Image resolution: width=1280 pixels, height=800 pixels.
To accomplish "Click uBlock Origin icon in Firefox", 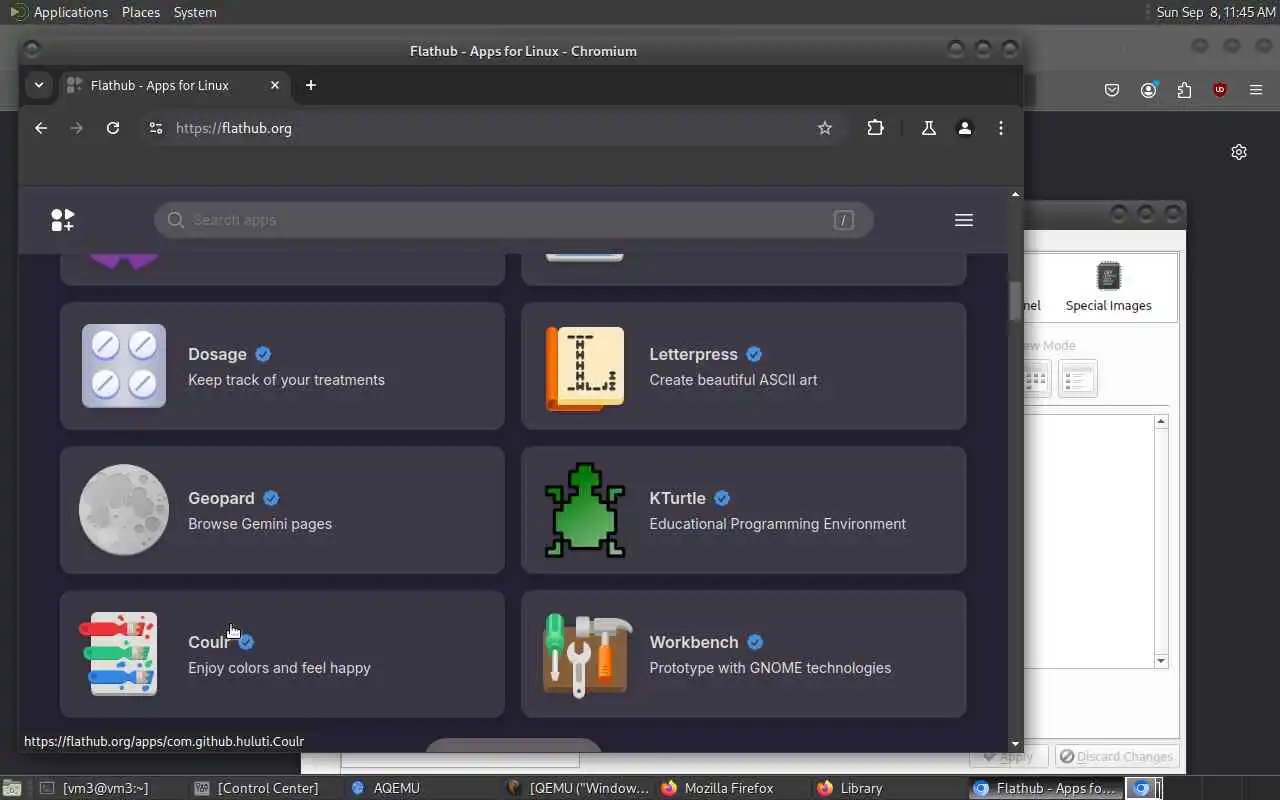I will [1220, 90].
